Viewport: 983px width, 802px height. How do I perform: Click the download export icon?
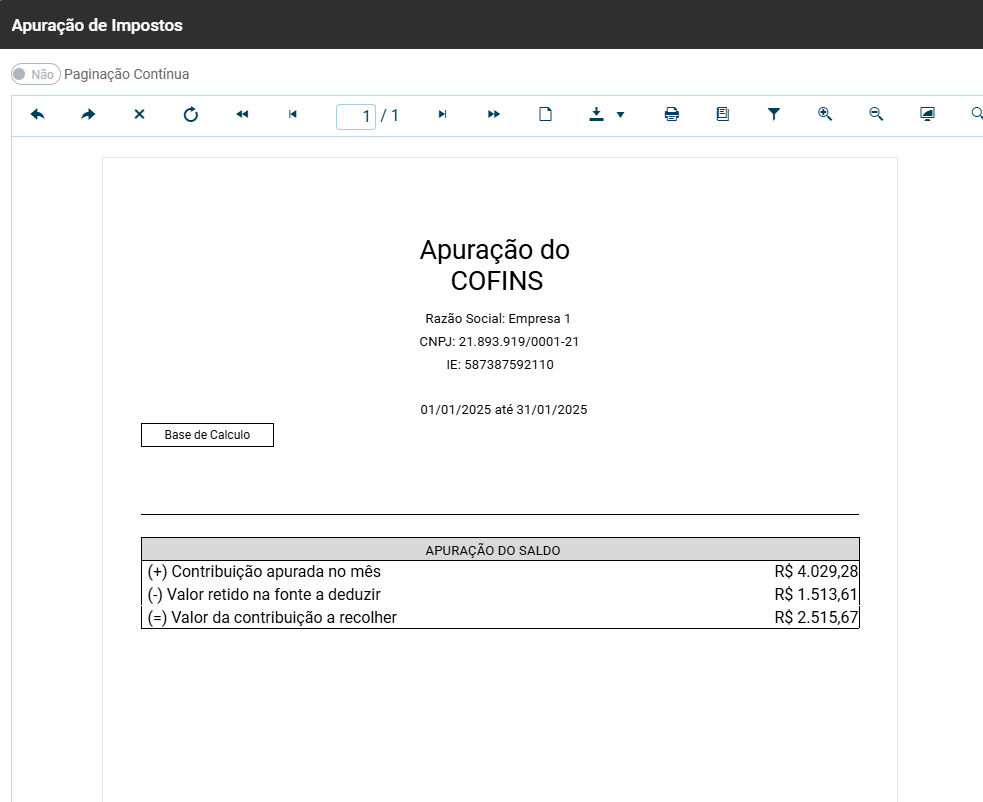click(x=597, y=115)
